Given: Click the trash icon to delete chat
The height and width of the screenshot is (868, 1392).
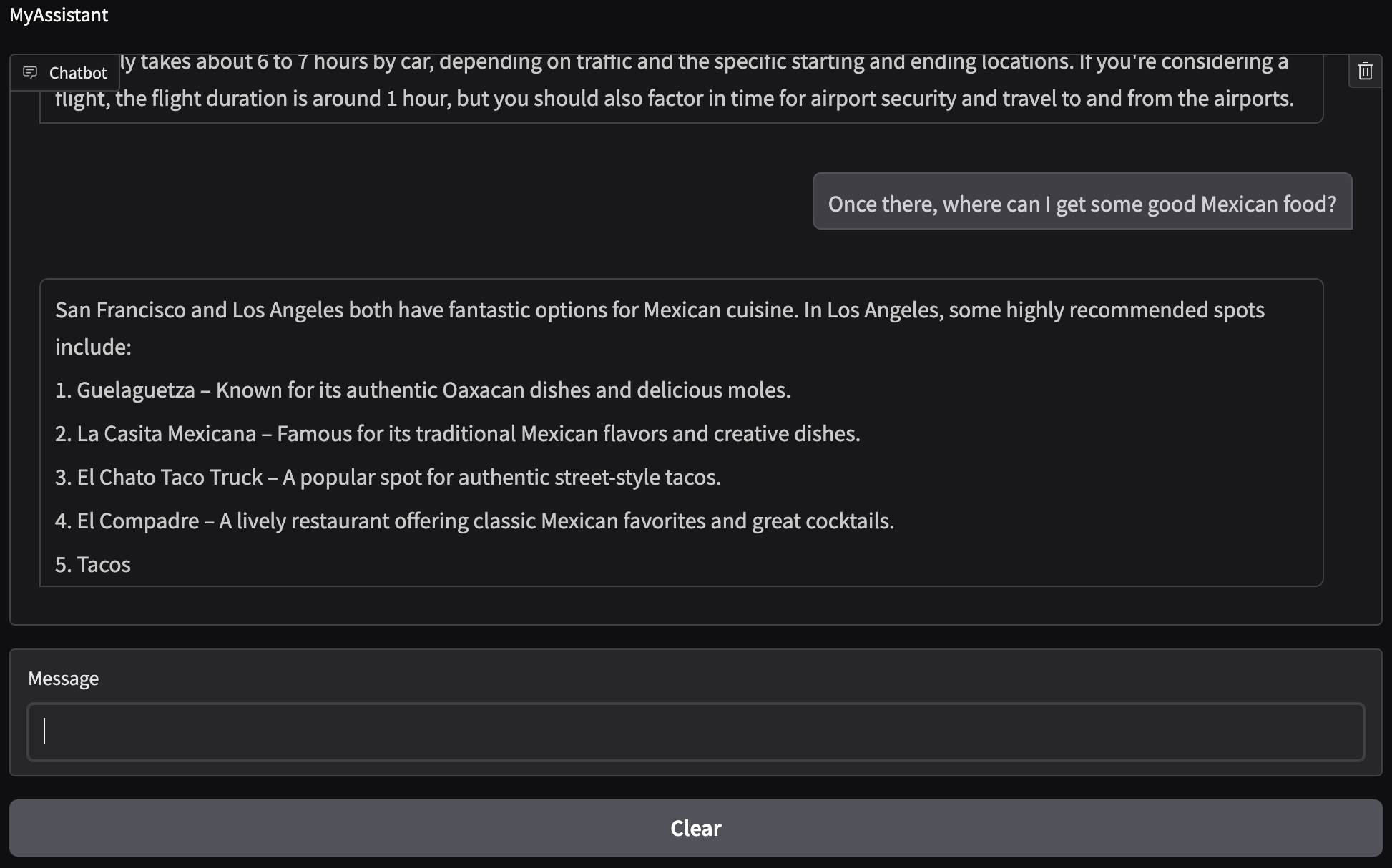Looking at the screenshot, I should (1365, 71).
